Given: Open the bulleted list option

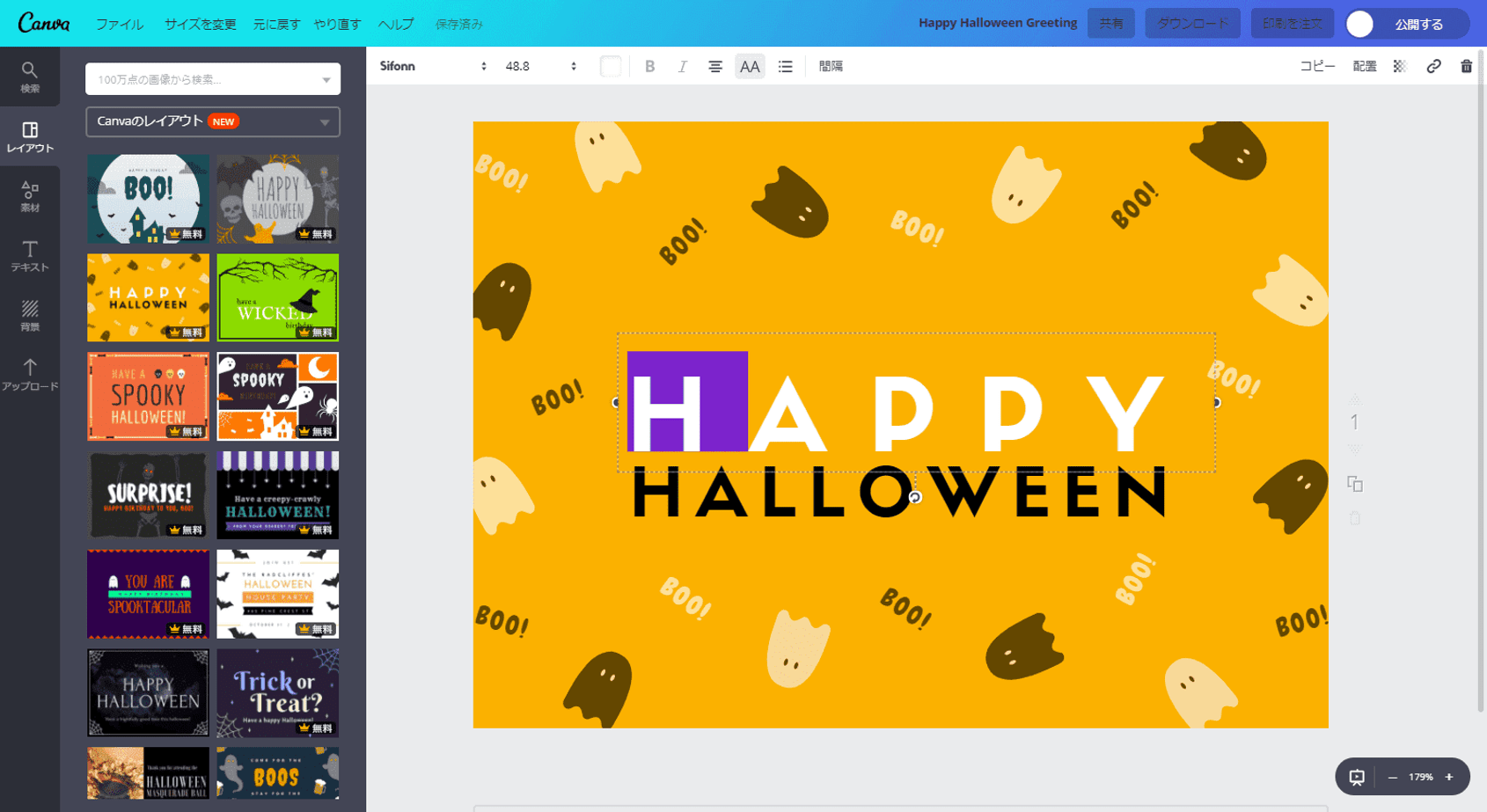Looking at the screenshot, I should point(786,66).
